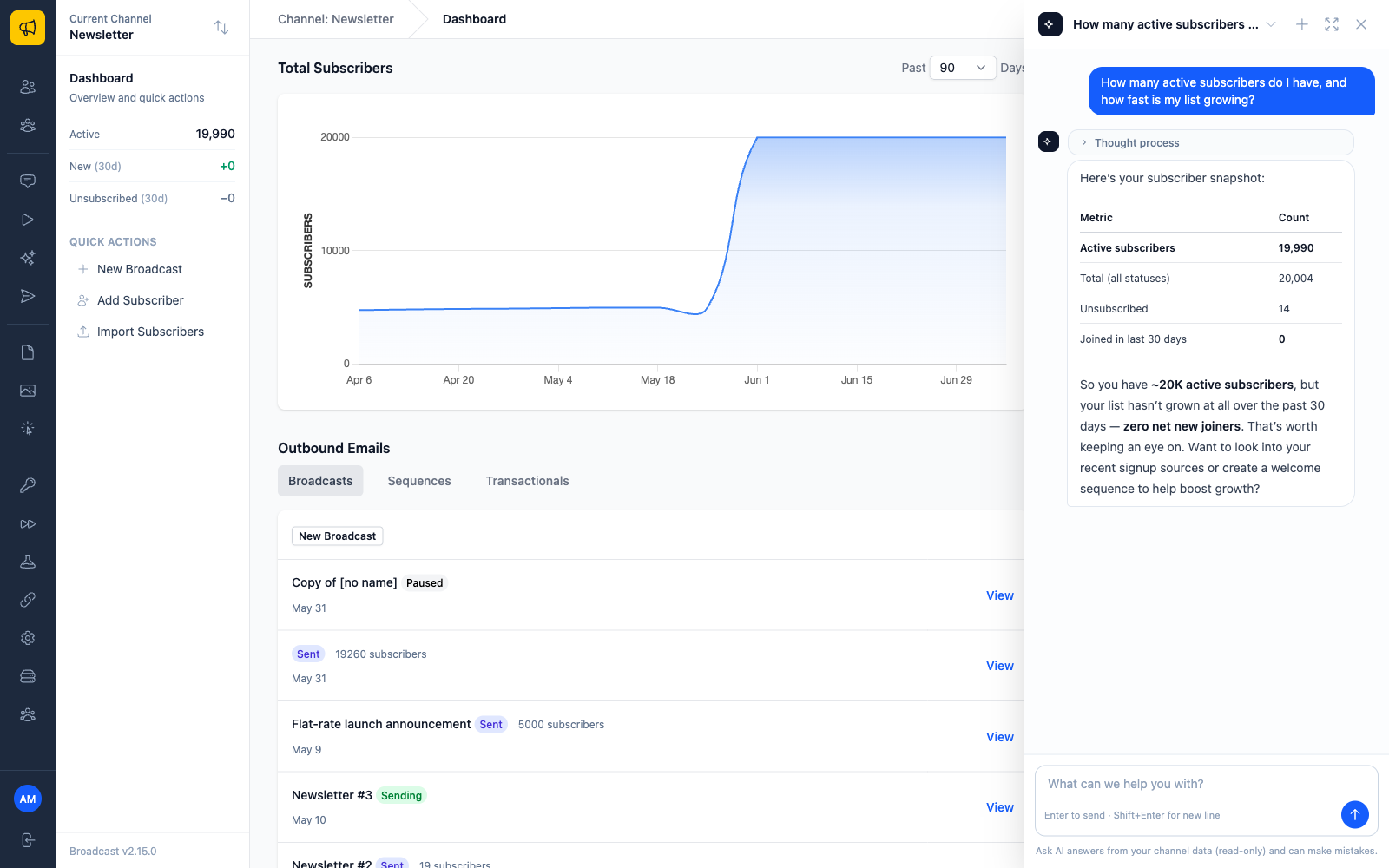Screen dimensions: 1389x868
Task: Open the chain link sidebar icon
Action: pos(28,600)
